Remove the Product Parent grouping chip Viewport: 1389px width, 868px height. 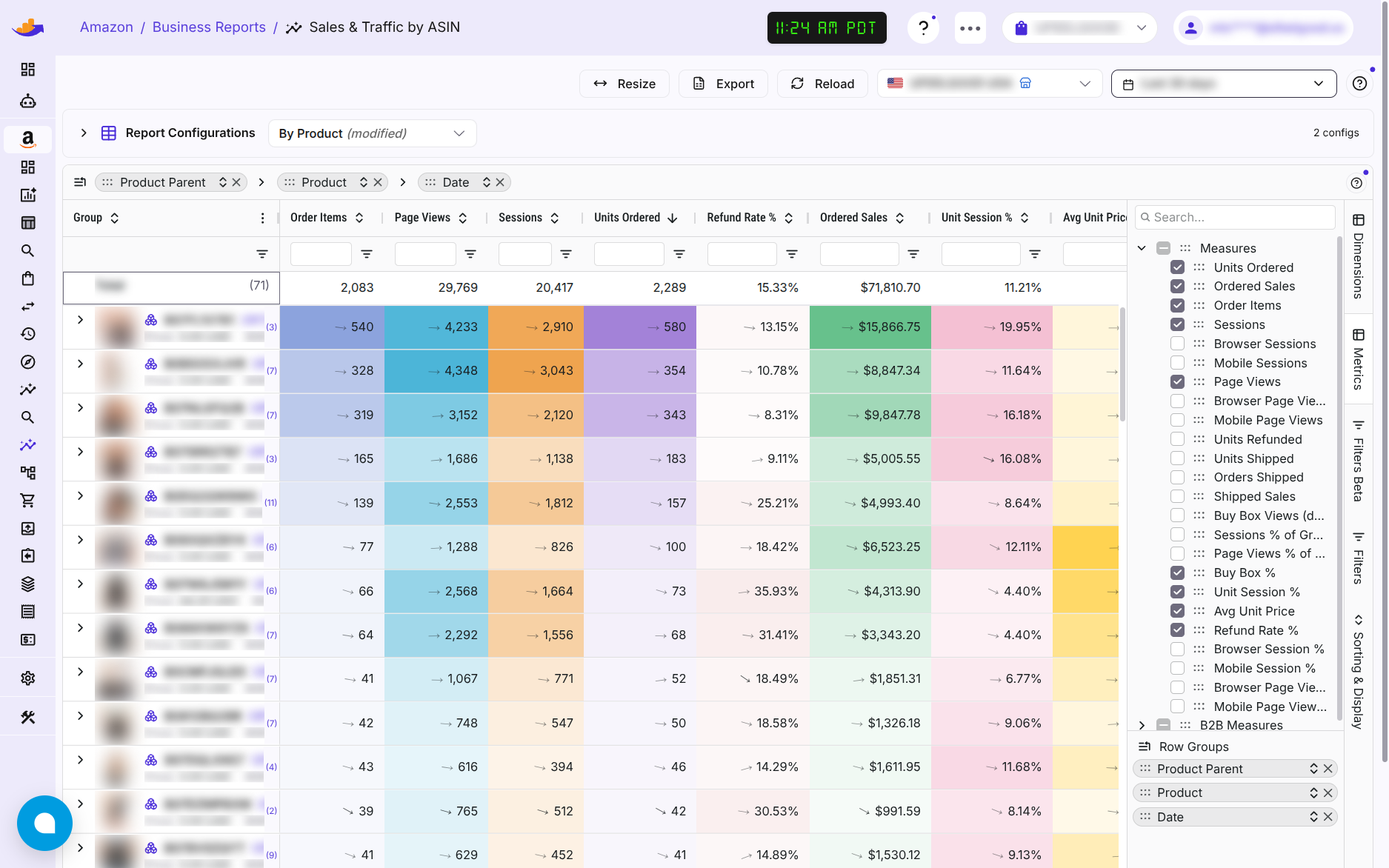tap(236, 182)
